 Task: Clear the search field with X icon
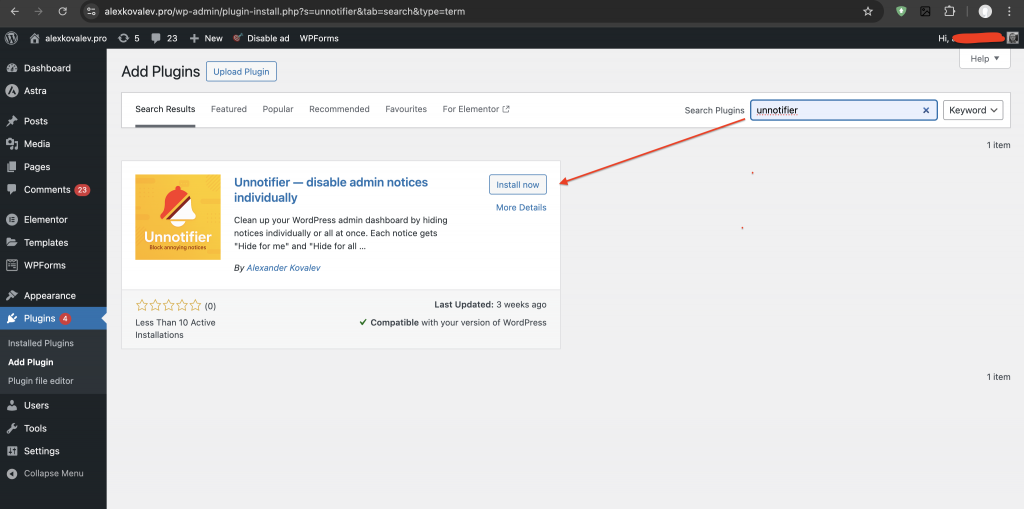click(x=926, y=110)
